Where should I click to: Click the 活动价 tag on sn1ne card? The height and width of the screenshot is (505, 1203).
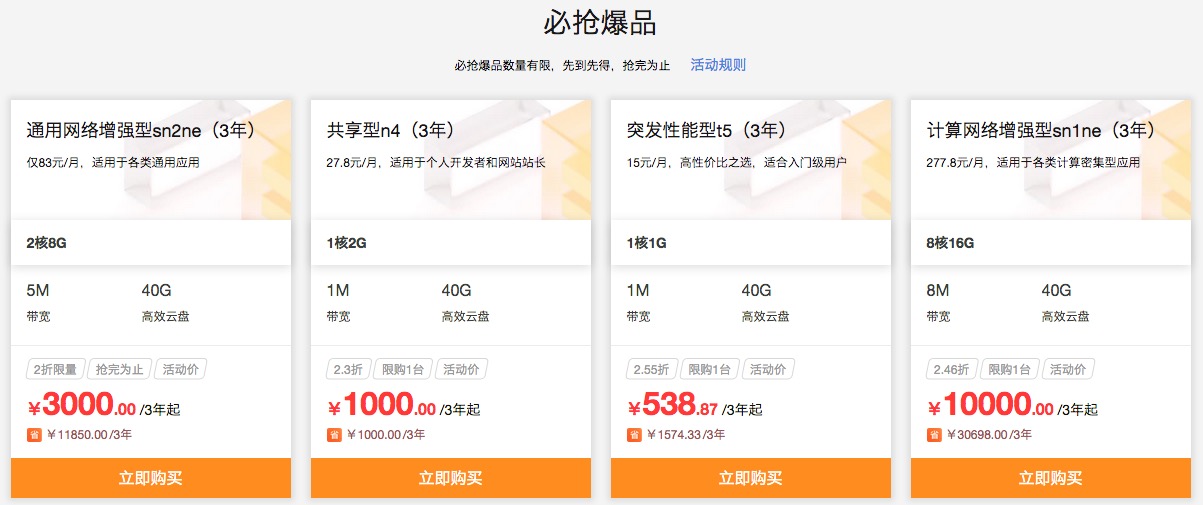pos(1069,369)
